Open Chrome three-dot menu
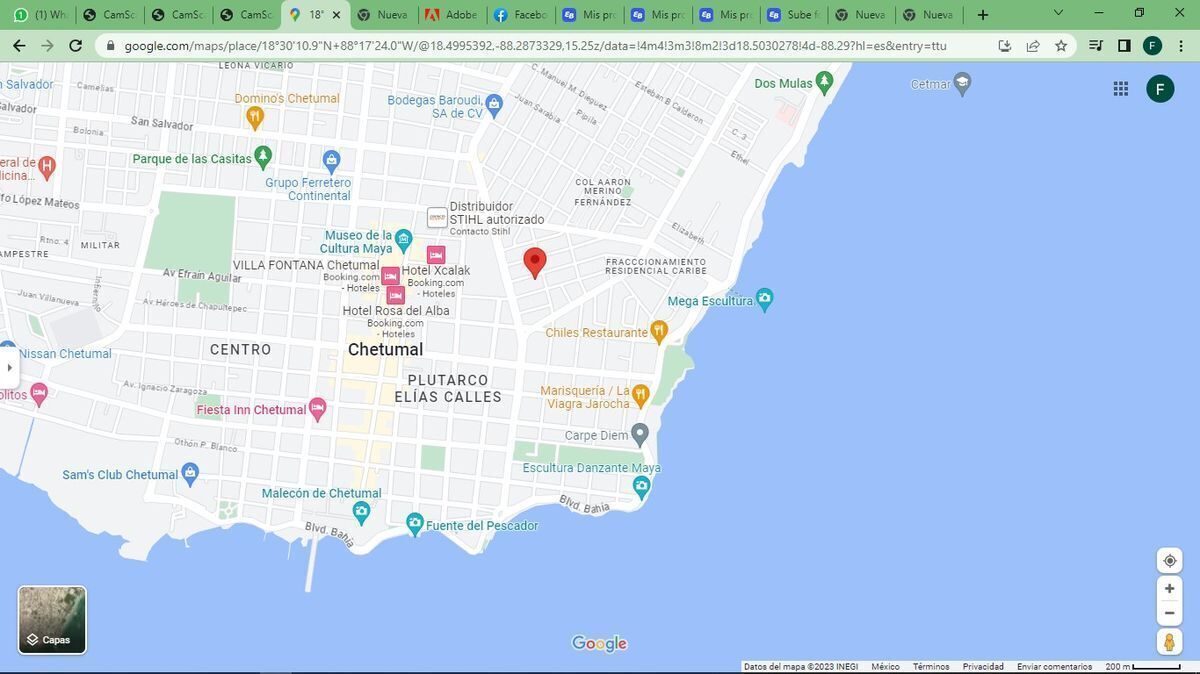 [x=1181, y=46]
